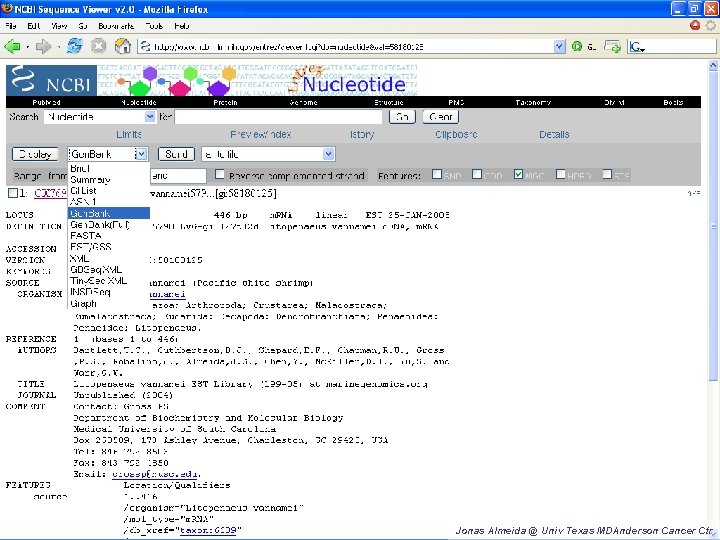Choose FASTA display format
This screenshot has width=720, height=540.
click(x=108, y=236)
